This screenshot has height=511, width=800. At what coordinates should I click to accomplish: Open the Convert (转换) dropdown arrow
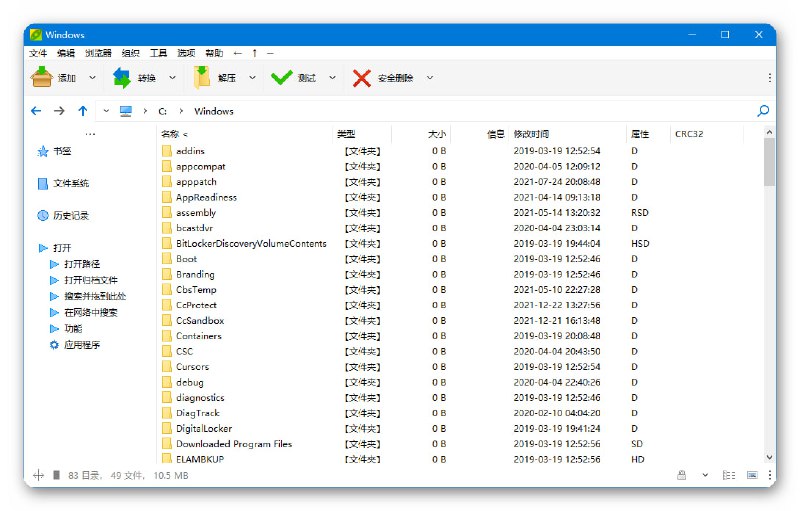point(172,78)
